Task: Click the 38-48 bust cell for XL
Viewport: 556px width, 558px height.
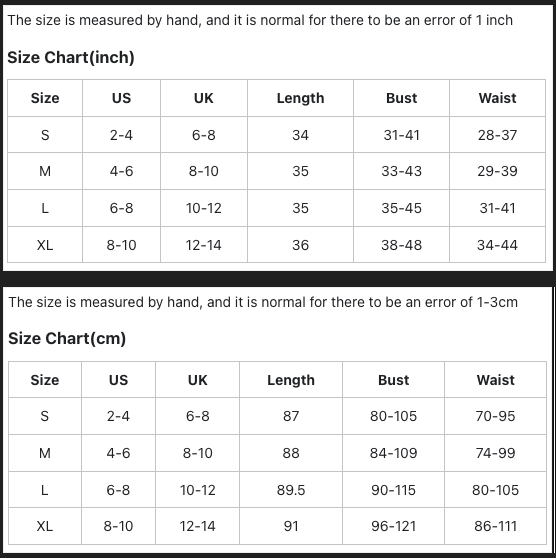Action: click(402, 245)
